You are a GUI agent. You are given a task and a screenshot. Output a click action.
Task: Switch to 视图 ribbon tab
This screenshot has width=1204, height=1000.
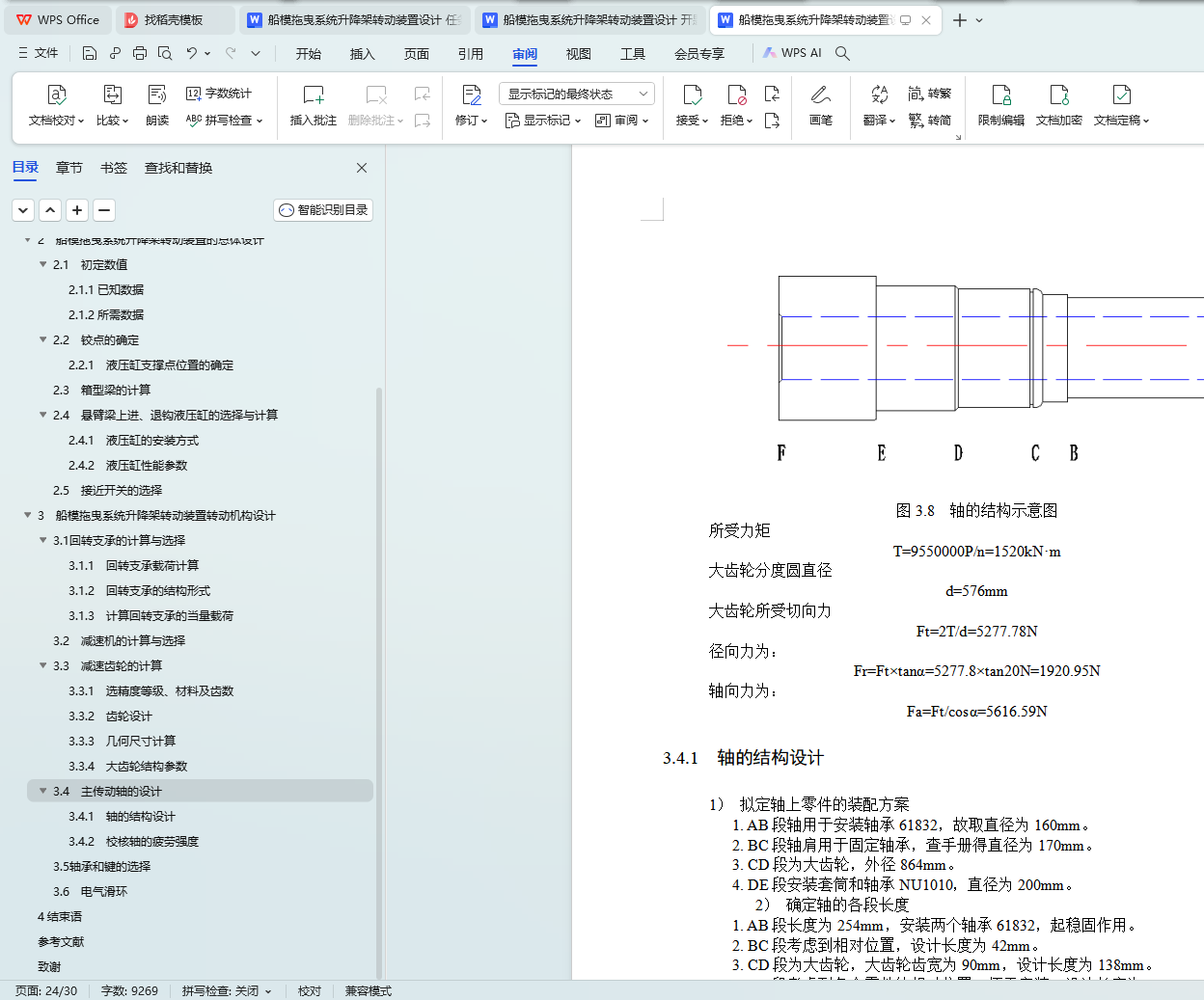[579, 54]
